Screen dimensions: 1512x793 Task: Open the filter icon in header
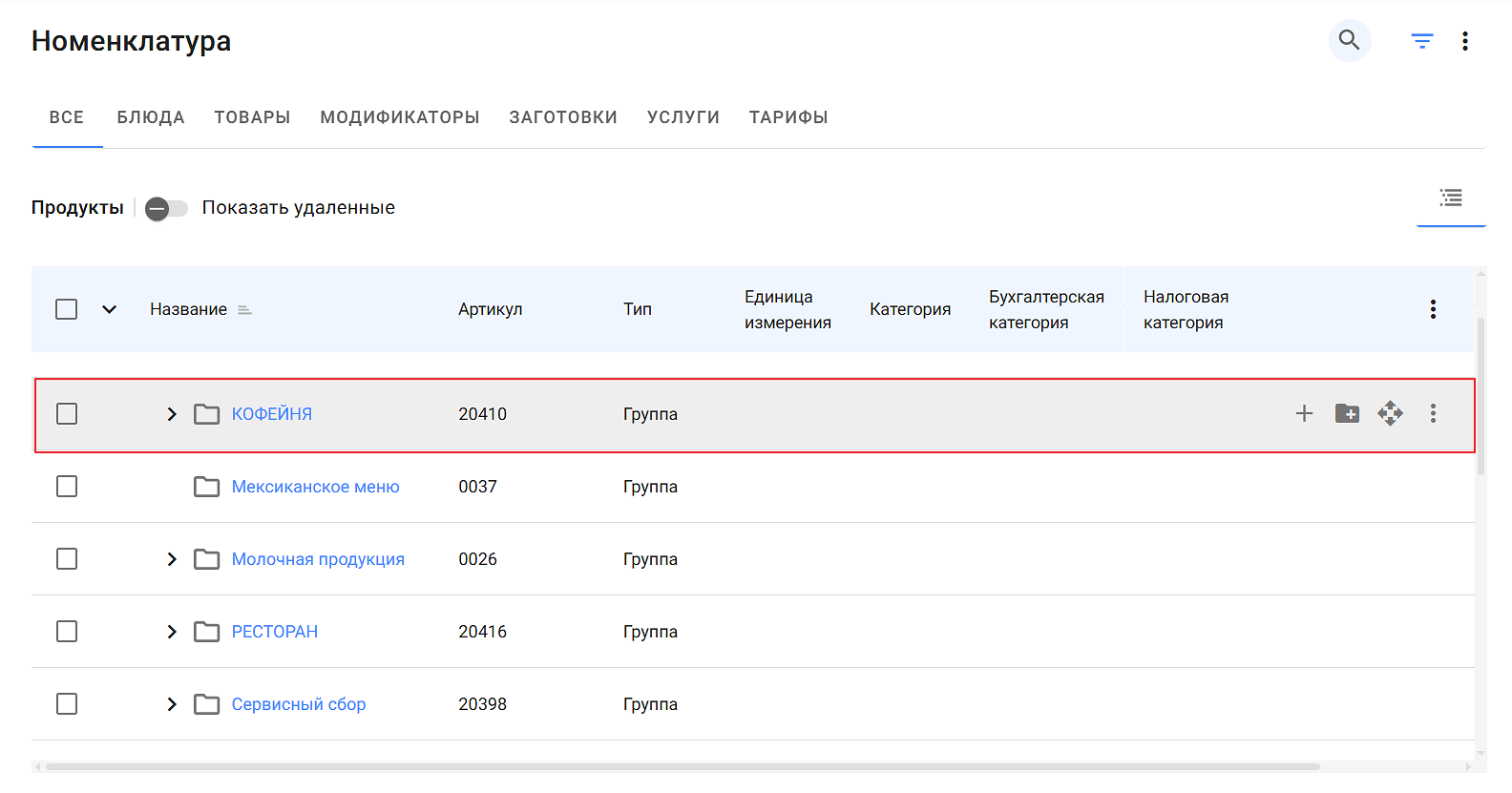click(x=1421, y=41)
